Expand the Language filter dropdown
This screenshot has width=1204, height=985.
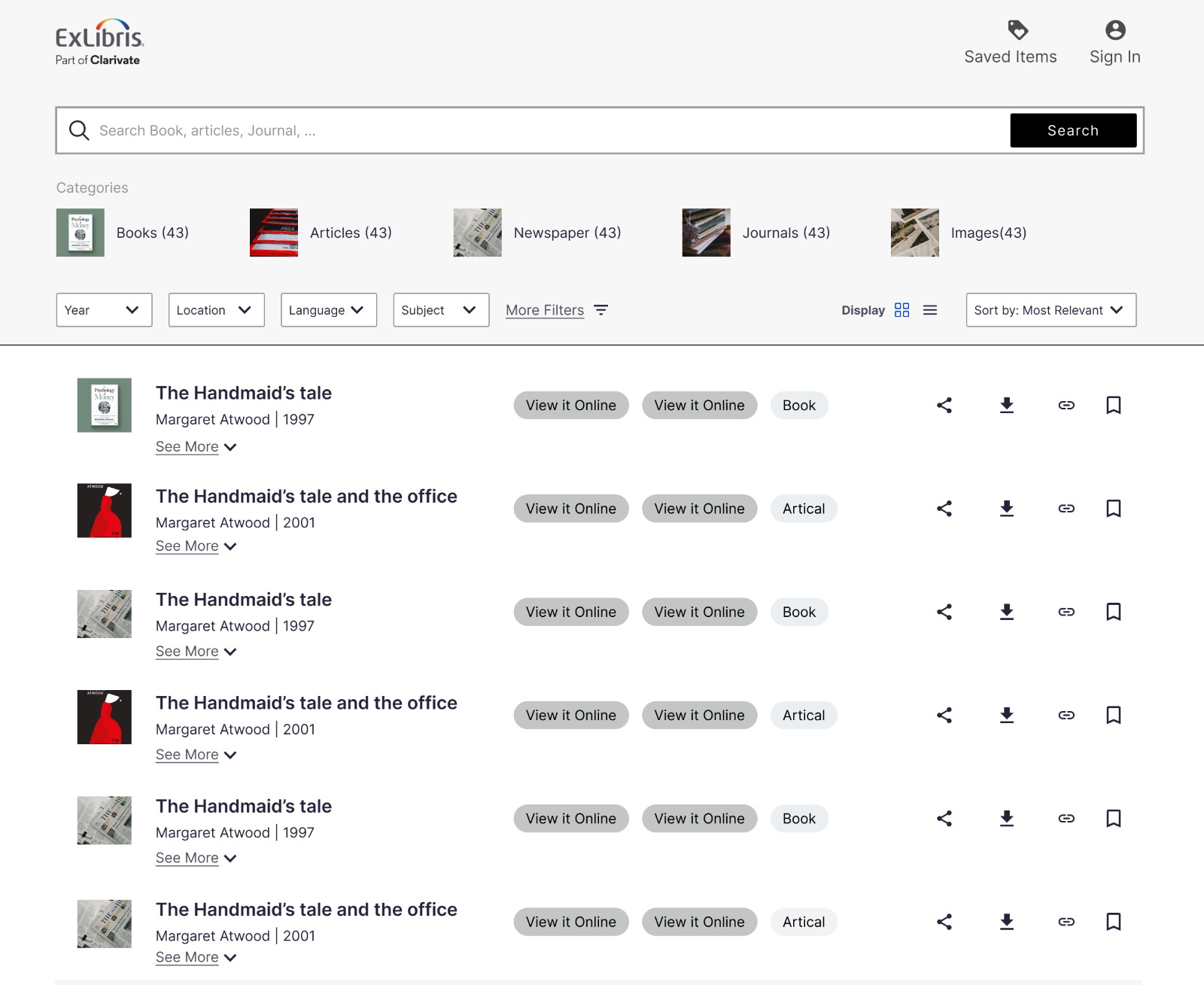(x=328, y=310)
